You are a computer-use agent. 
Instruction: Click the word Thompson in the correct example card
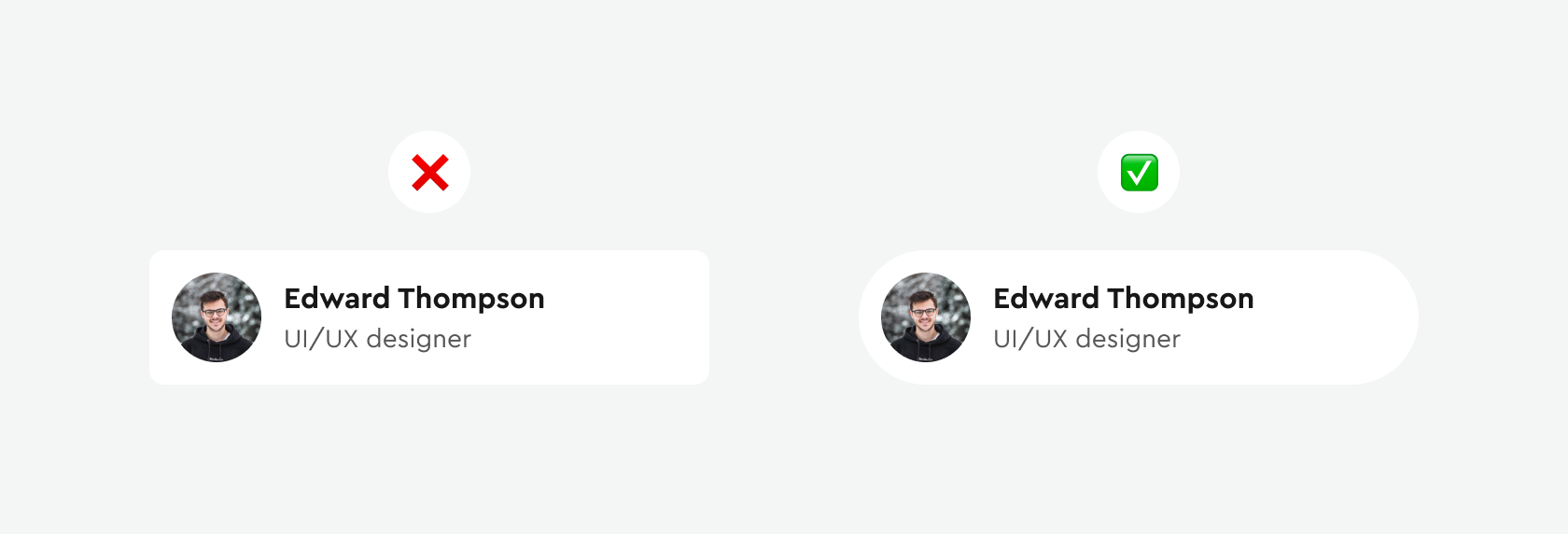(x=1181, y=300)
